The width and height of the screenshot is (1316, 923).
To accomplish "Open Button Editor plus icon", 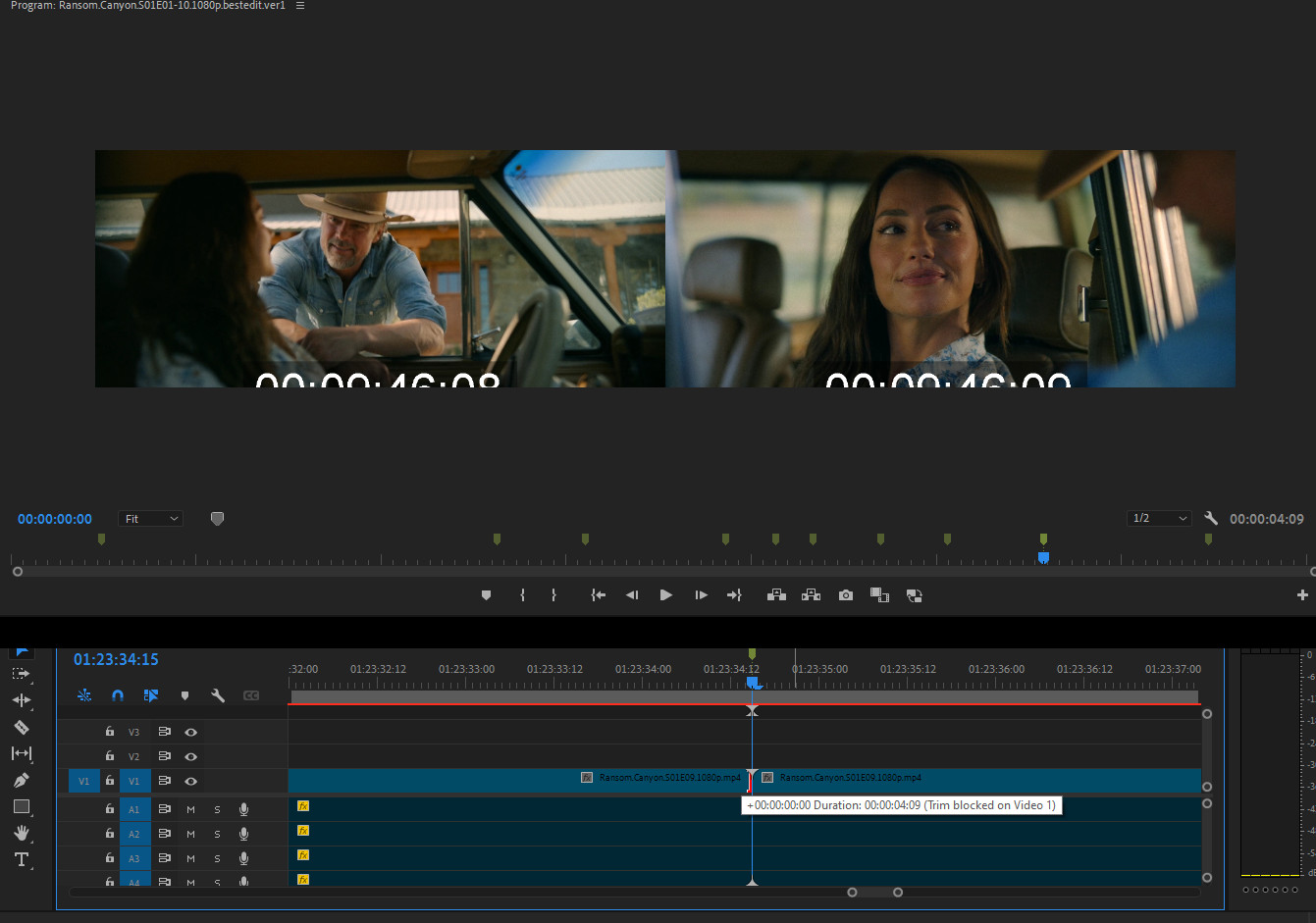I will (x=1302, y=595).
